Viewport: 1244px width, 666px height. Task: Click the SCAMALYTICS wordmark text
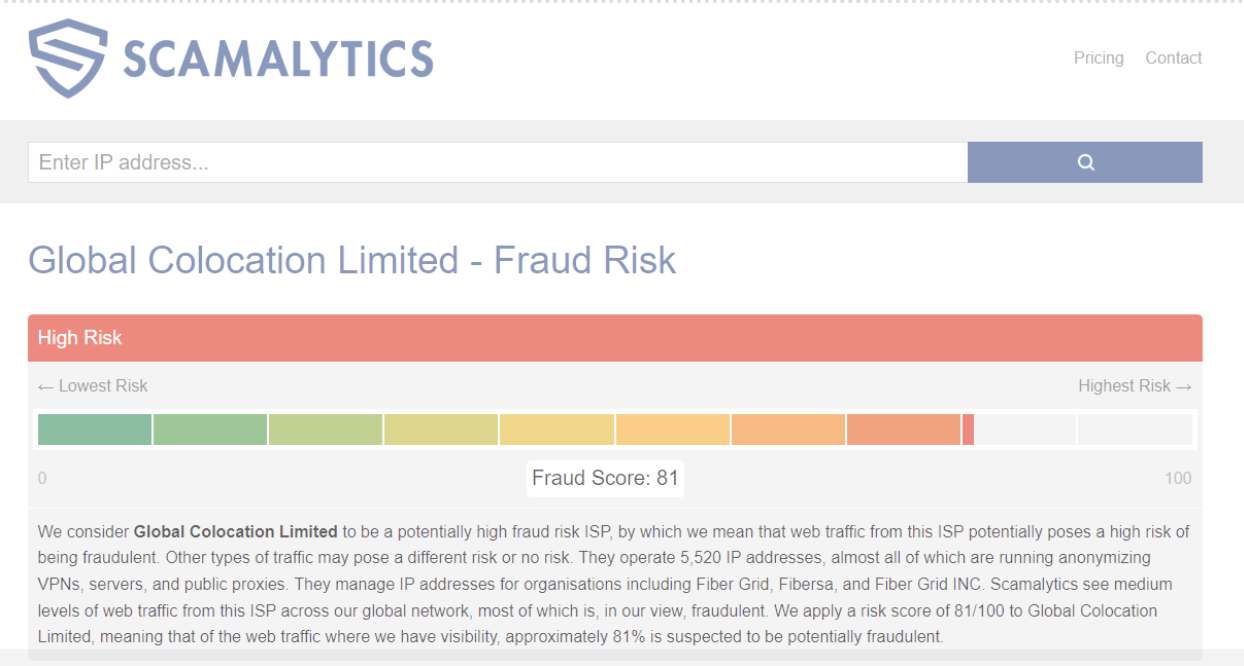[278, 59]
